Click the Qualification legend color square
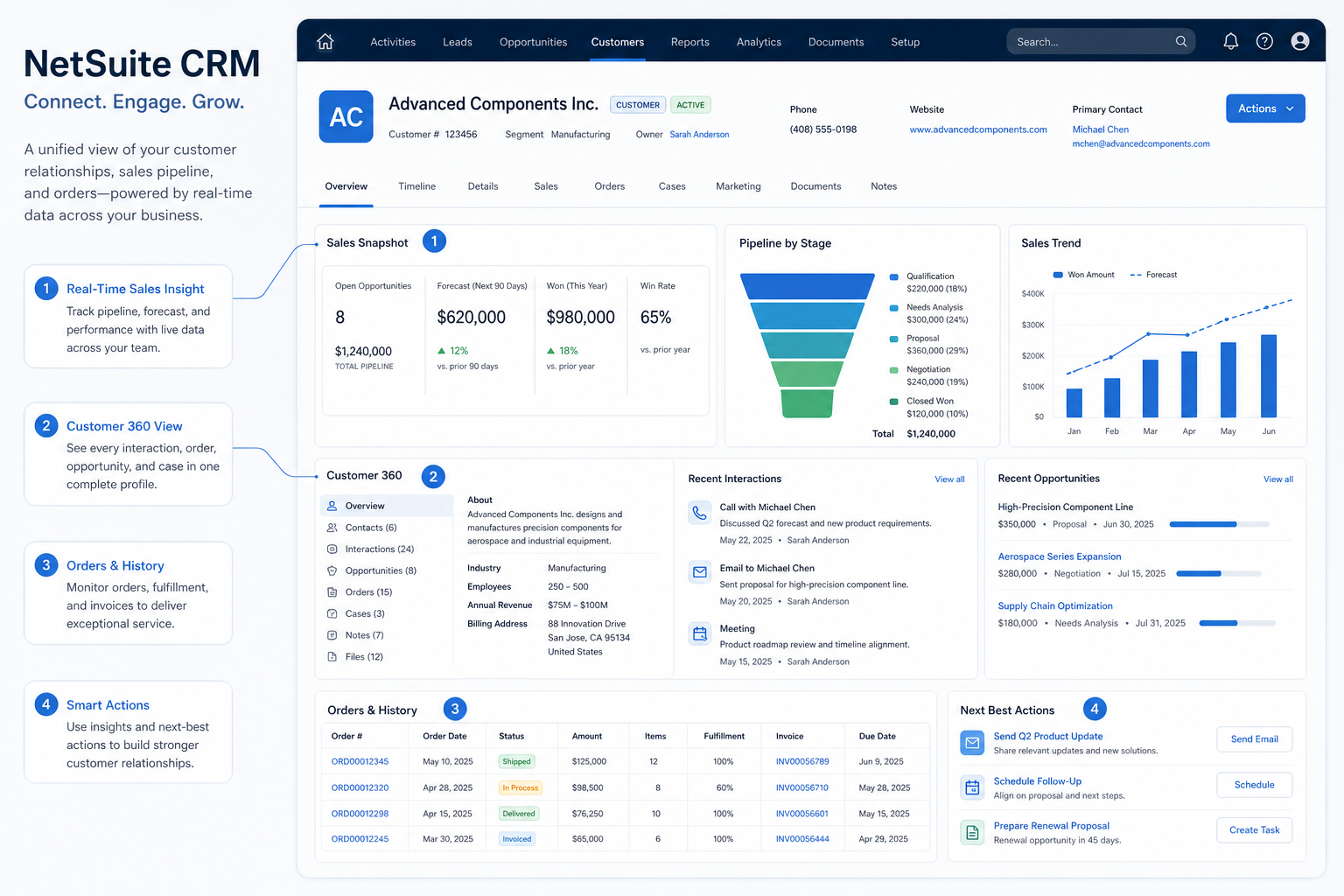1344x896 pixels. coord(894,276)
